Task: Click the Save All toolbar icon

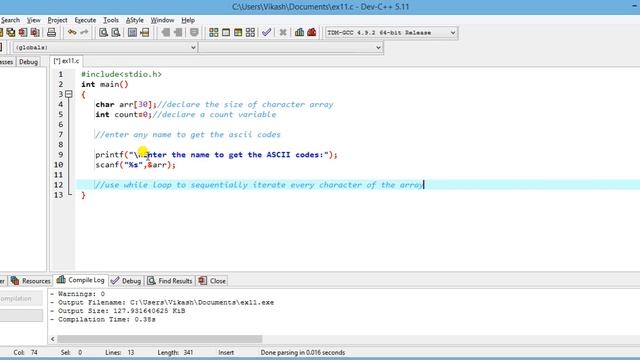Action: click(11, 33)
